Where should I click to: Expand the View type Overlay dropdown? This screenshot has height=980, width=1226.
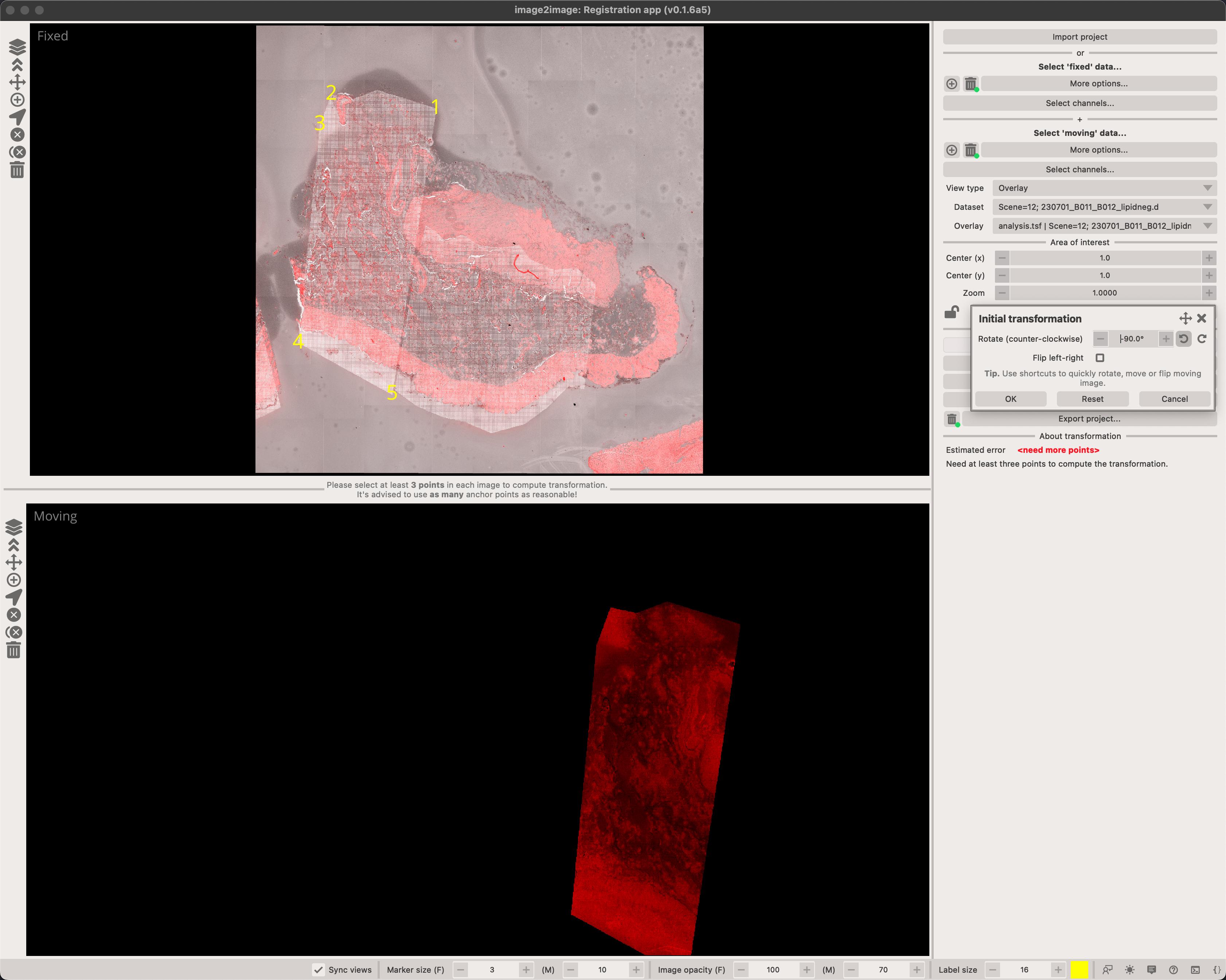pos(1104,188)
